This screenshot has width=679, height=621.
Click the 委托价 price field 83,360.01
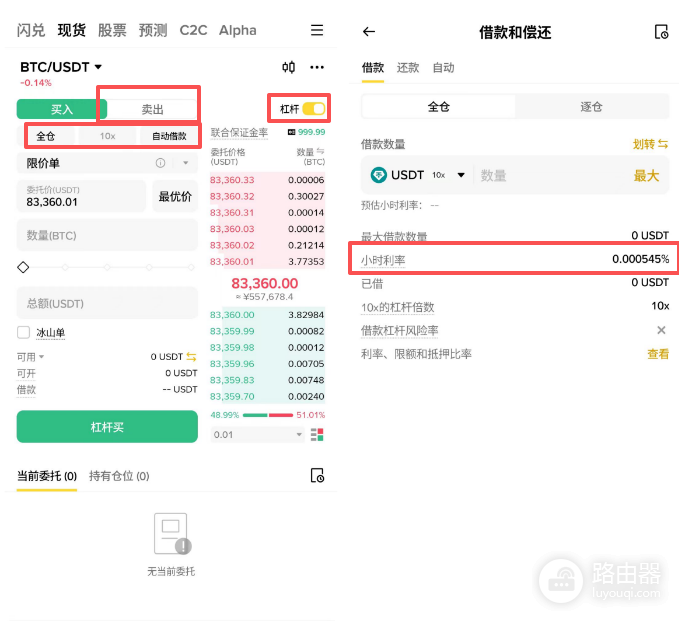(81, 196)
